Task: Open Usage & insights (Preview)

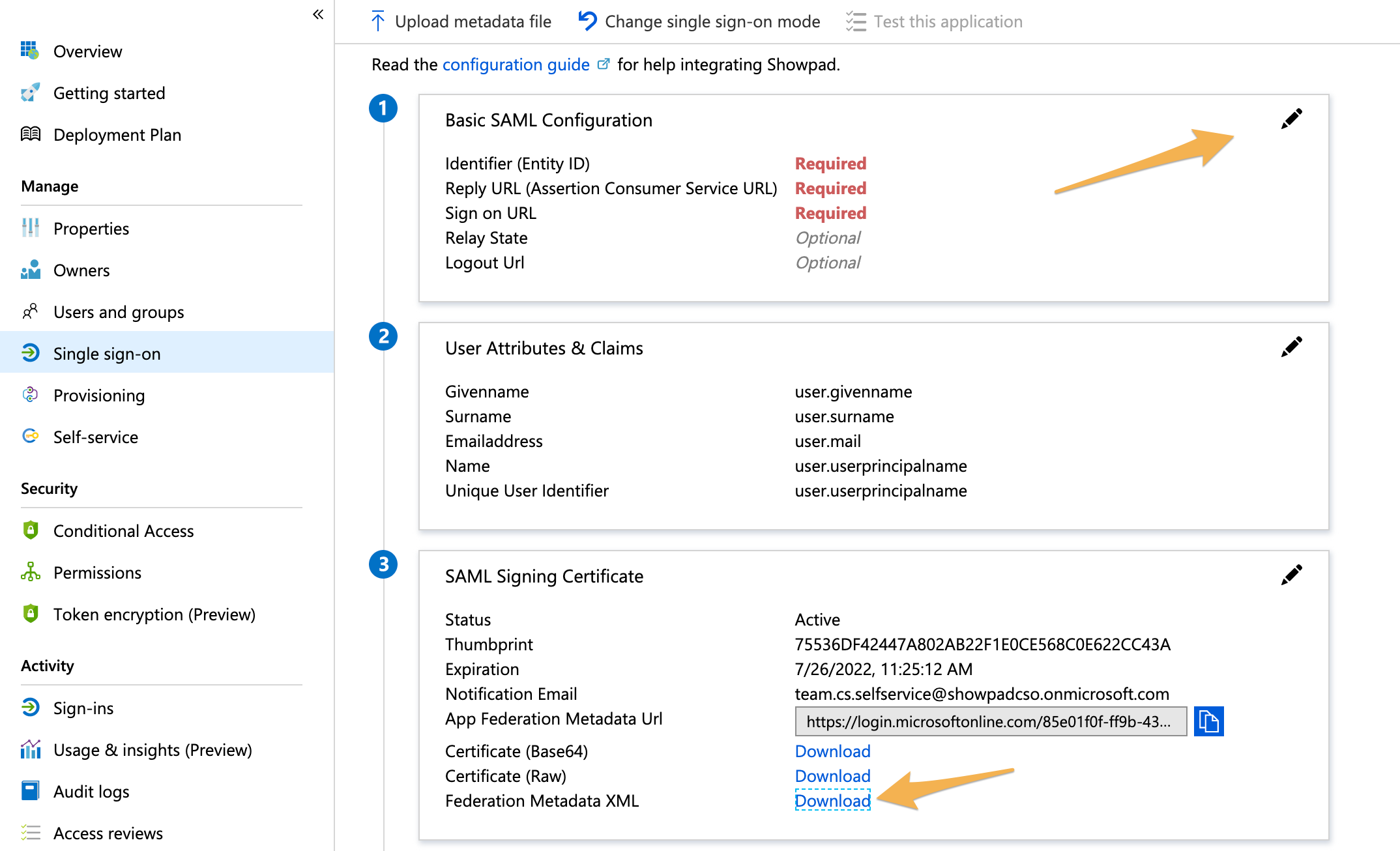Action: pos(153,749)
